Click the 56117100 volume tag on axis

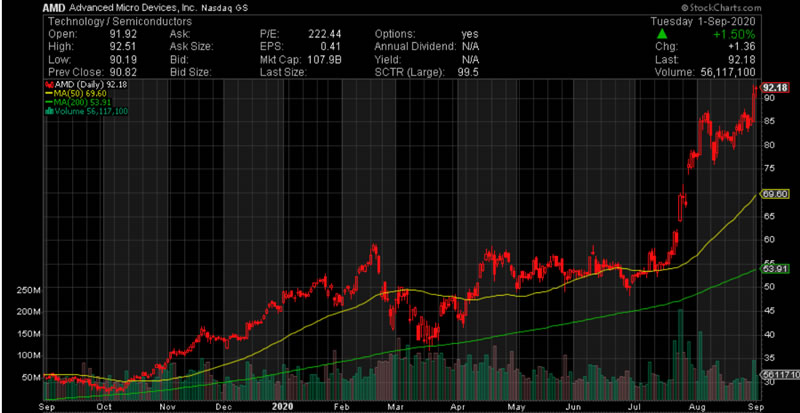point(777,374)
